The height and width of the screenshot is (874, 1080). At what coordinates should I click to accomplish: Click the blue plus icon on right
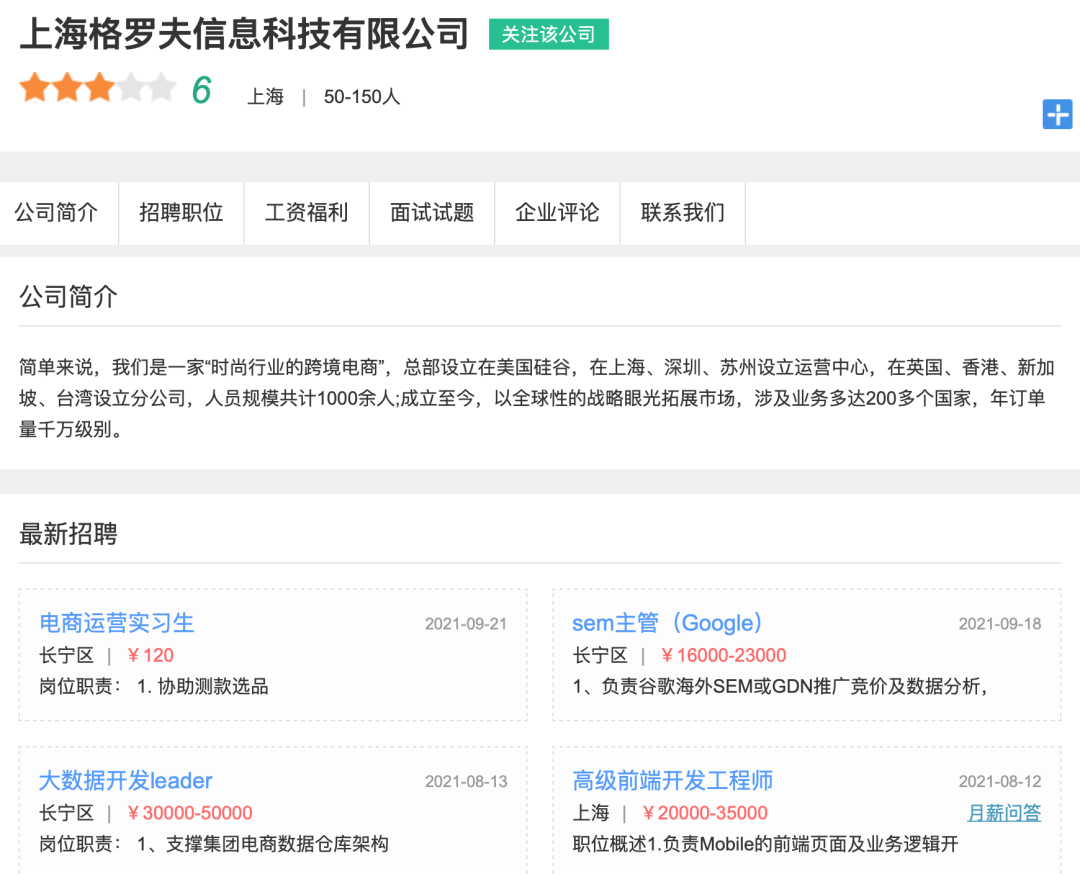click(1057, 114)
